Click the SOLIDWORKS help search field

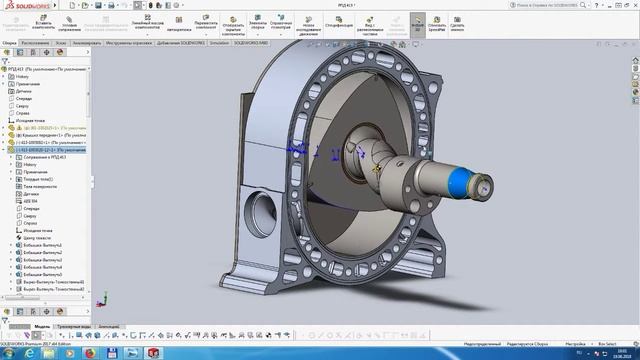point(548,5)
